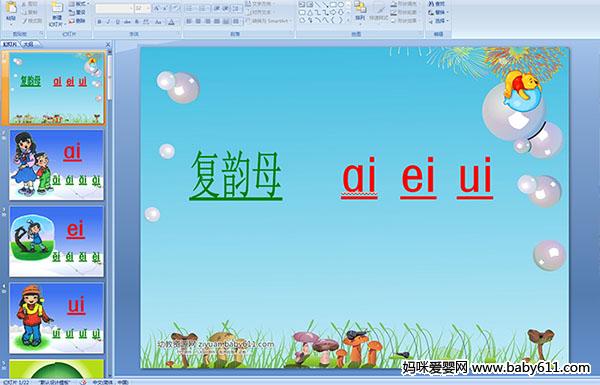This screenshot has width=600, height=385.
Task: Toggle underline formatting
Action: click(x=117, y=22)
